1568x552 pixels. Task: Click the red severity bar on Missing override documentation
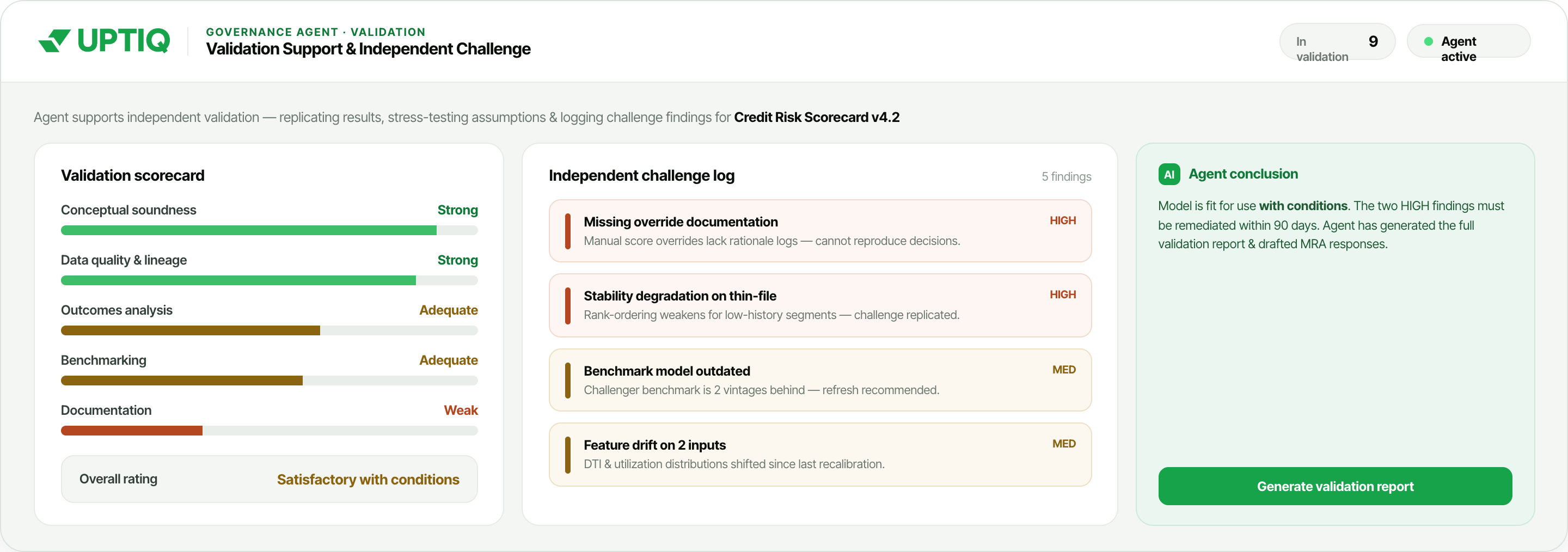pyautogui.click(x=567, y=231)
